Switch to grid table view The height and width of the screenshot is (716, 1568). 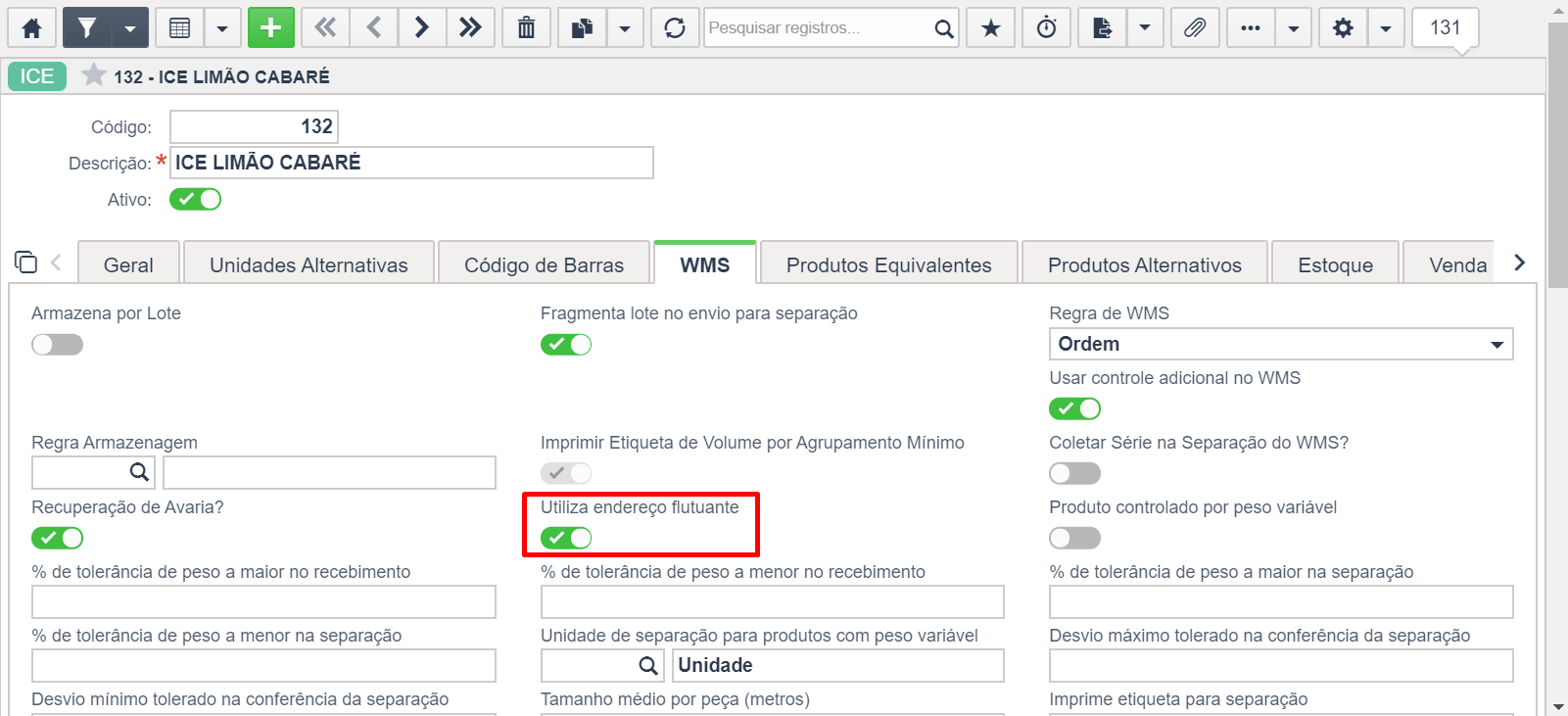(179, 27)
